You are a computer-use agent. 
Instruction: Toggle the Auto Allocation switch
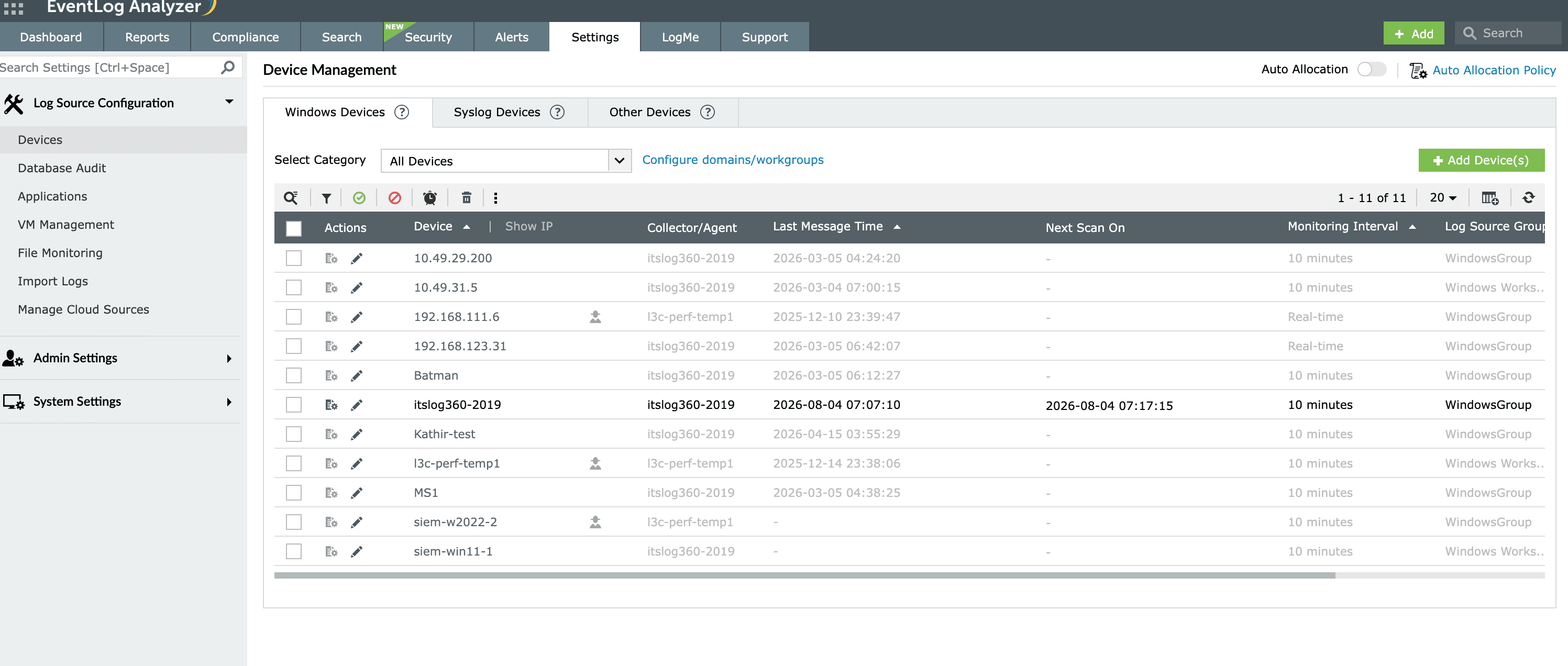click(1372, 70)
